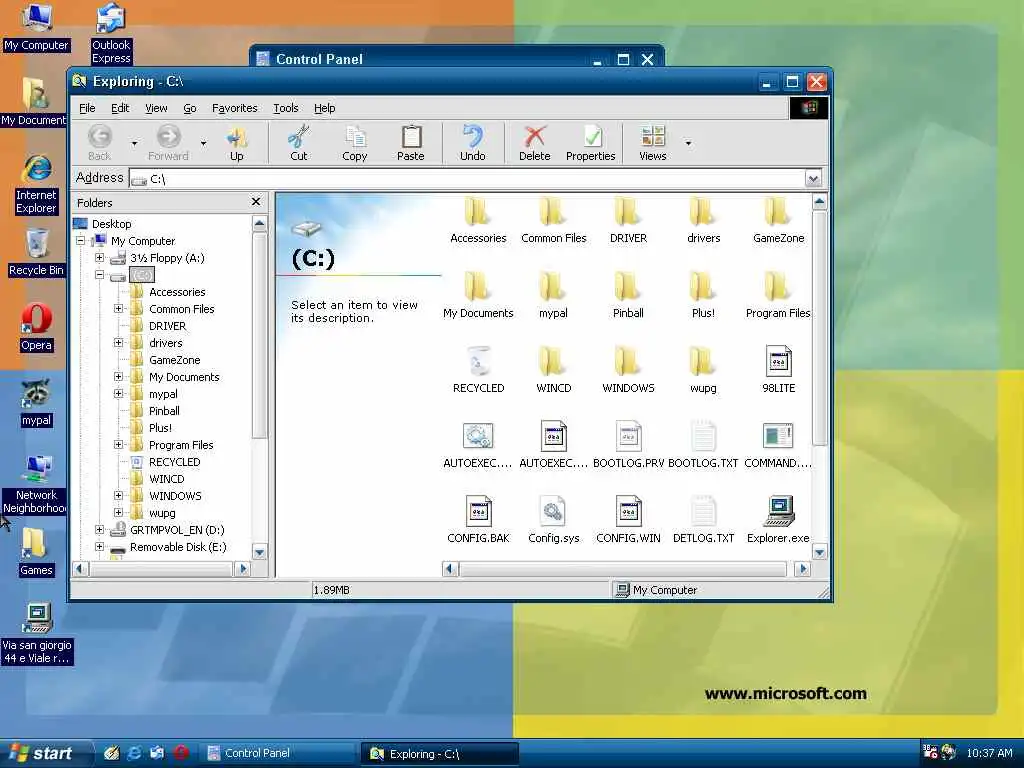Image resolution: width=1024 pixels, height=768 pixels.
Task: Open the File menu
Action: pyautogui.click(x=87, y=108)
